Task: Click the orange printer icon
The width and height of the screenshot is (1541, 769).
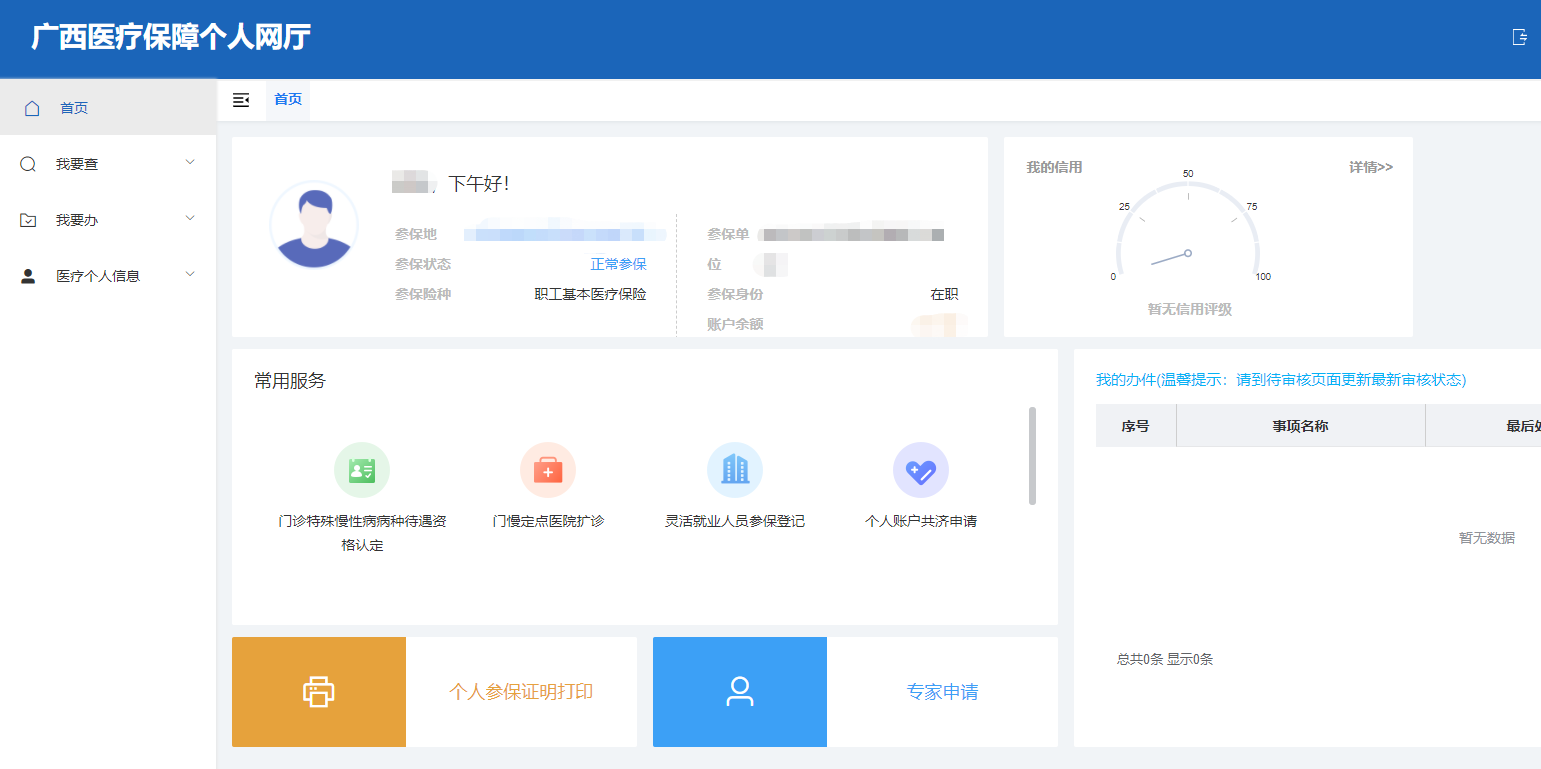Action: coord(318,692)
